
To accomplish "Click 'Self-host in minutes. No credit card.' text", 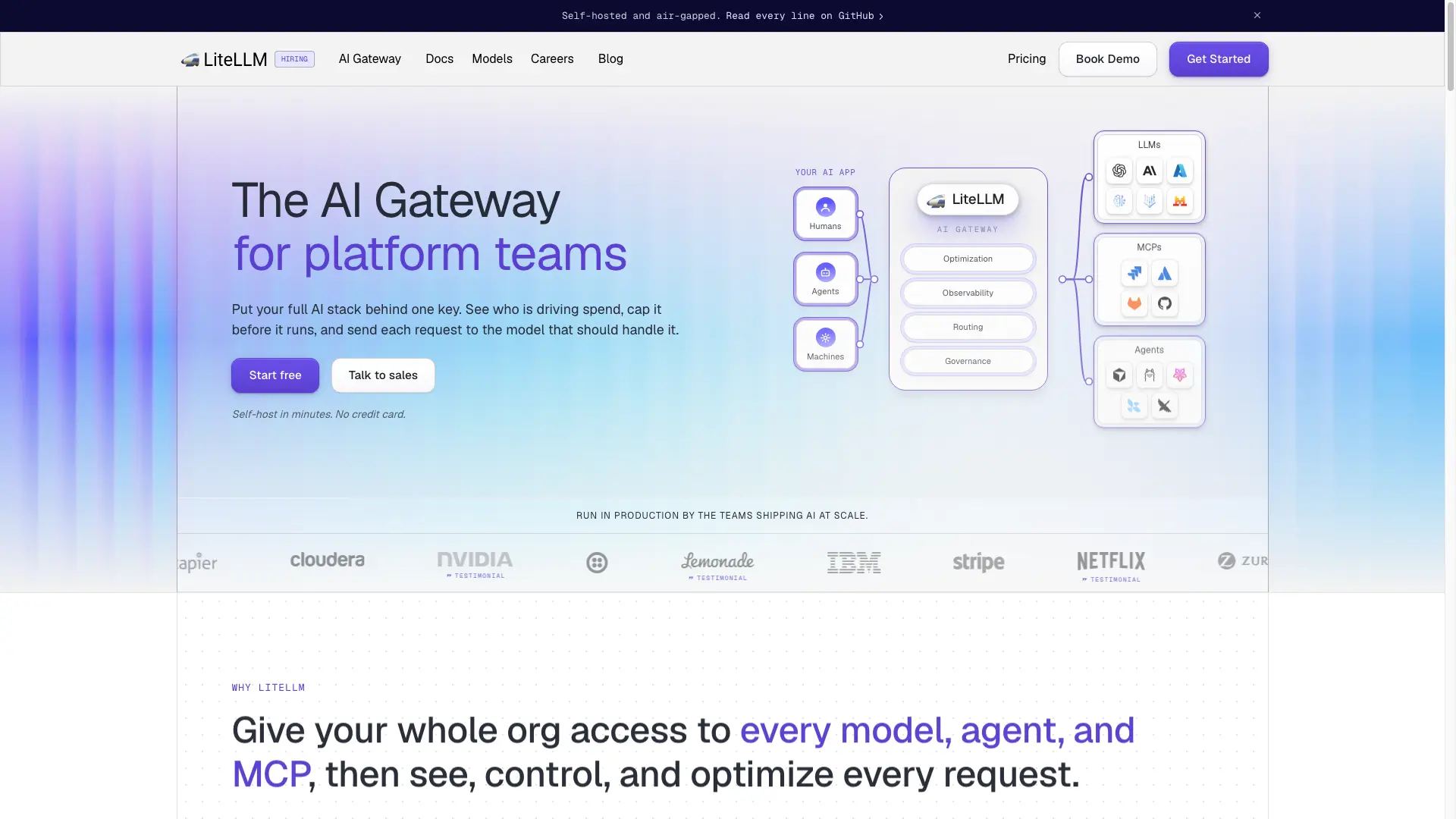I will click(x=318, y=414).
